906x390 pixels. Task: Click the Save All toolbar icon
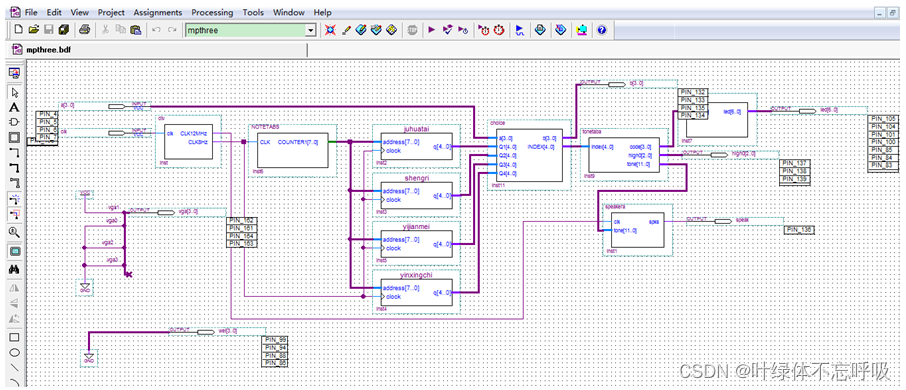[64, 29]
